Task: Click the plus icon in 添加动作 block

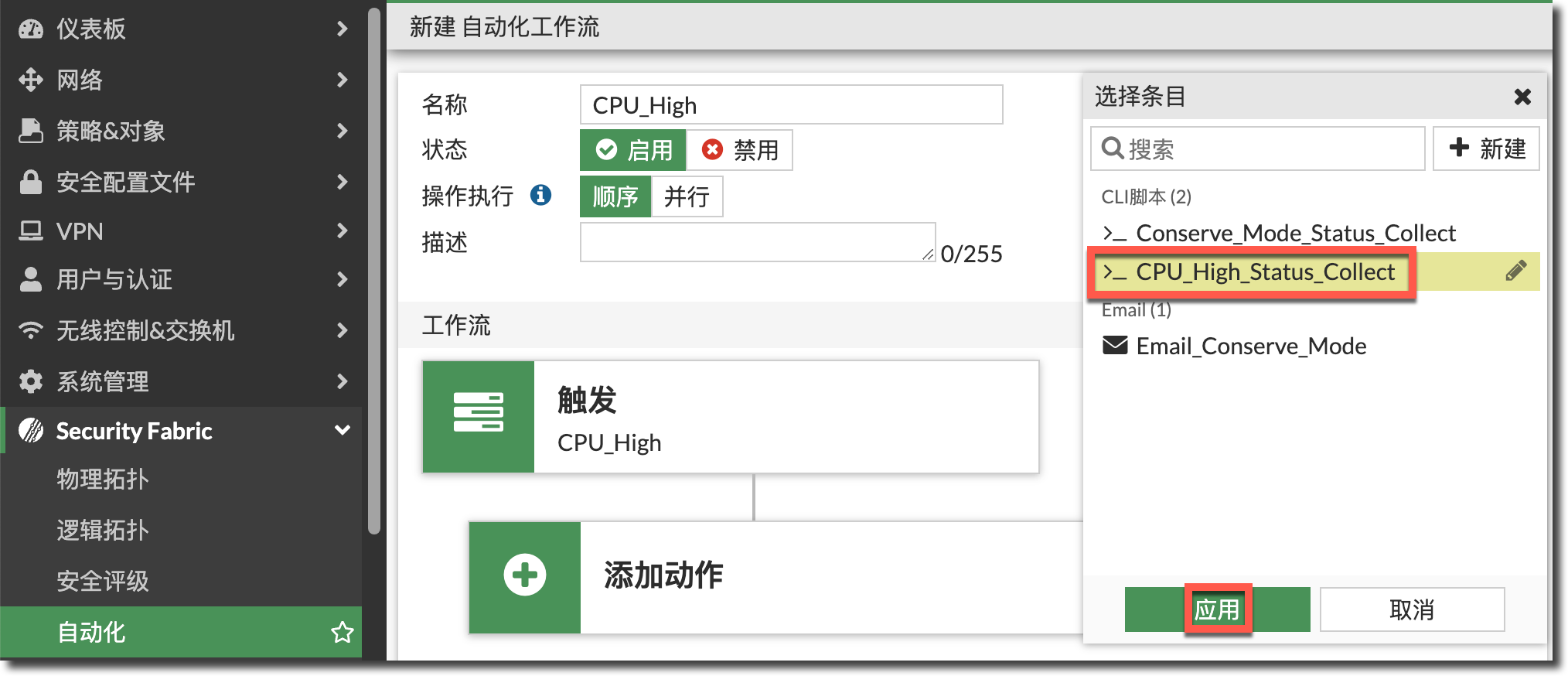Action: [525, 575]
